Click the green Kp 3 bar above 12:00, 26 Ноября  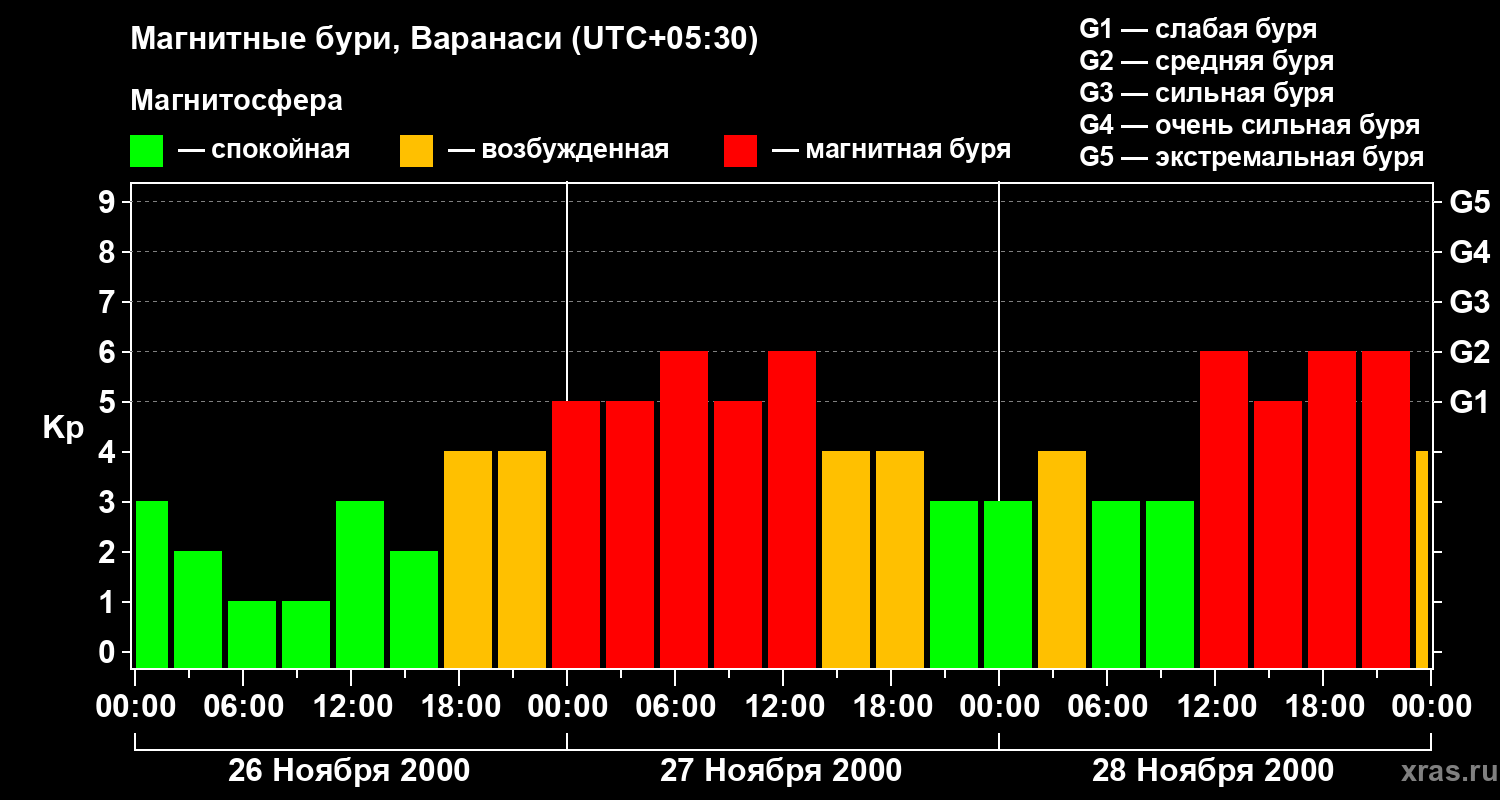[x=360, y=585]
